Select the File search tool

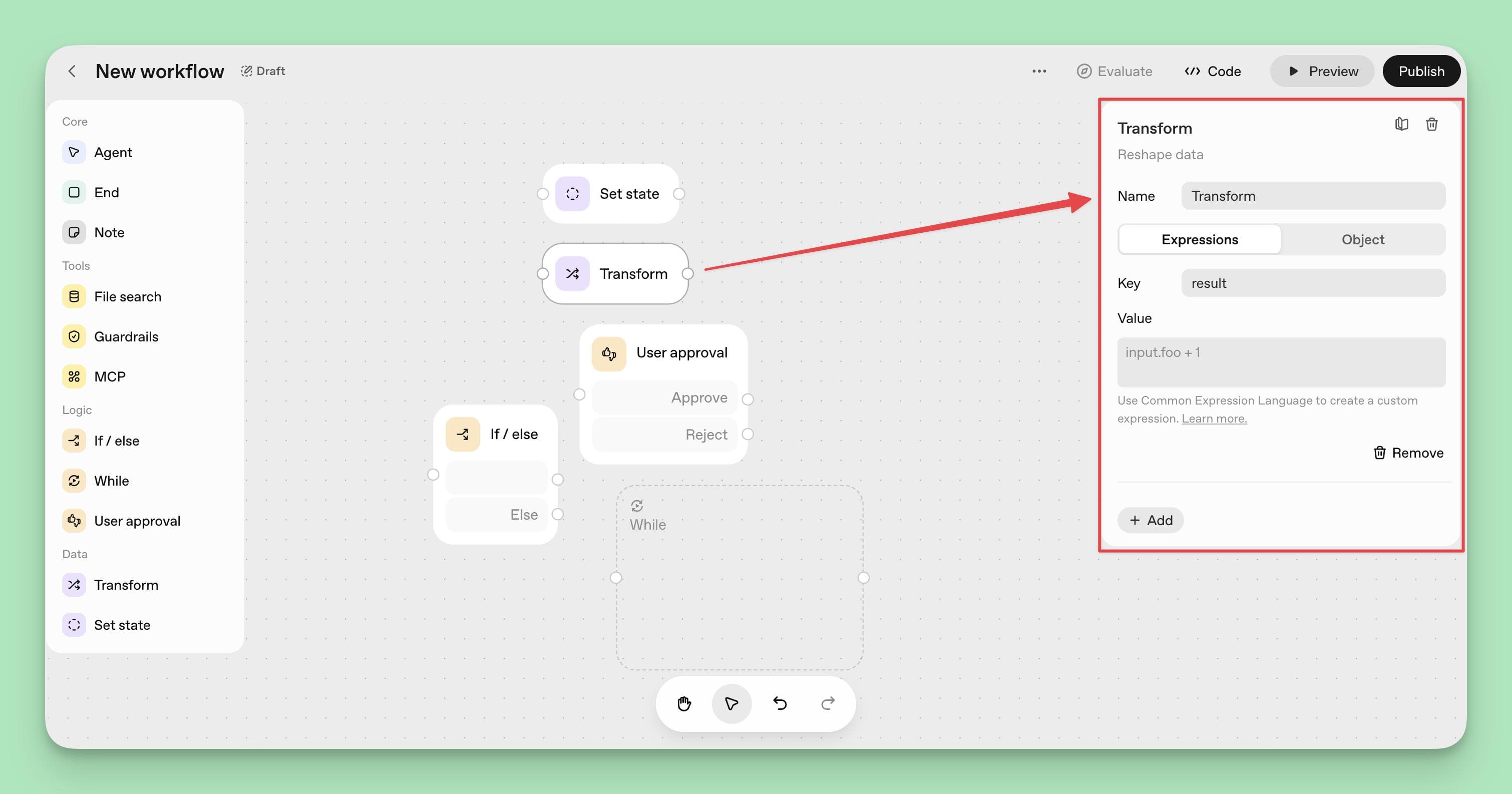[127, 296]
